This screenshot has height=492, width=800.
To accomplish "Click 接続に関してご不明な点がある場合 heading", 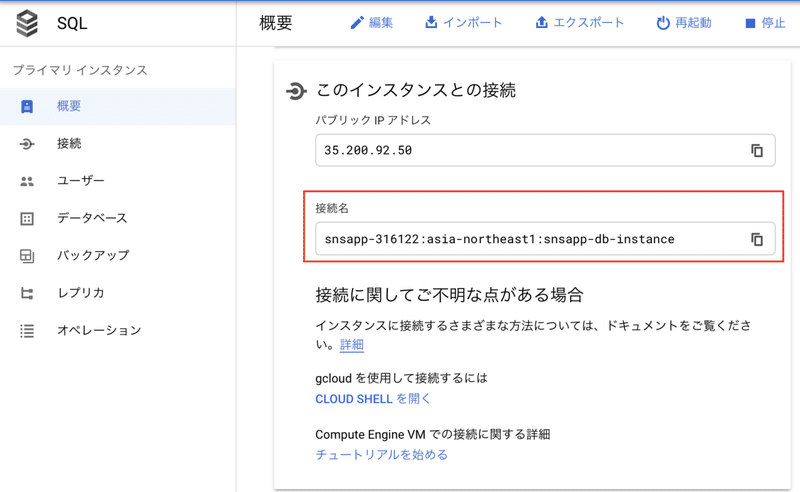I will [449, 295].
